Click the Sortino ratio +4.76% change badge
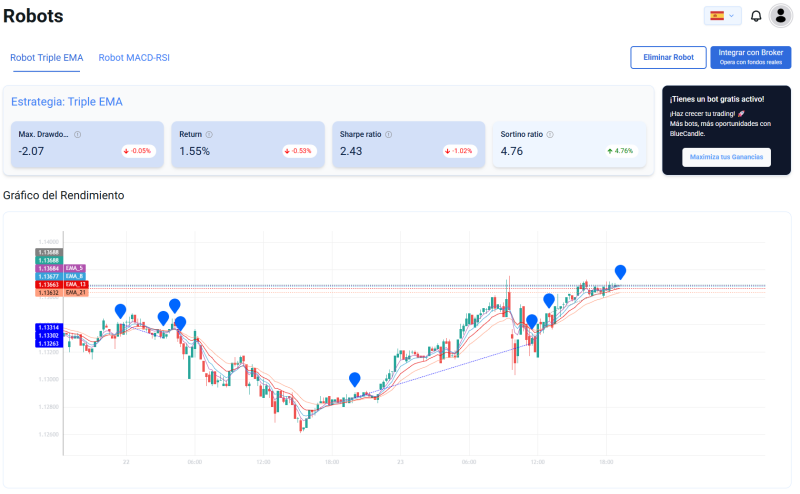 (620, 151)
